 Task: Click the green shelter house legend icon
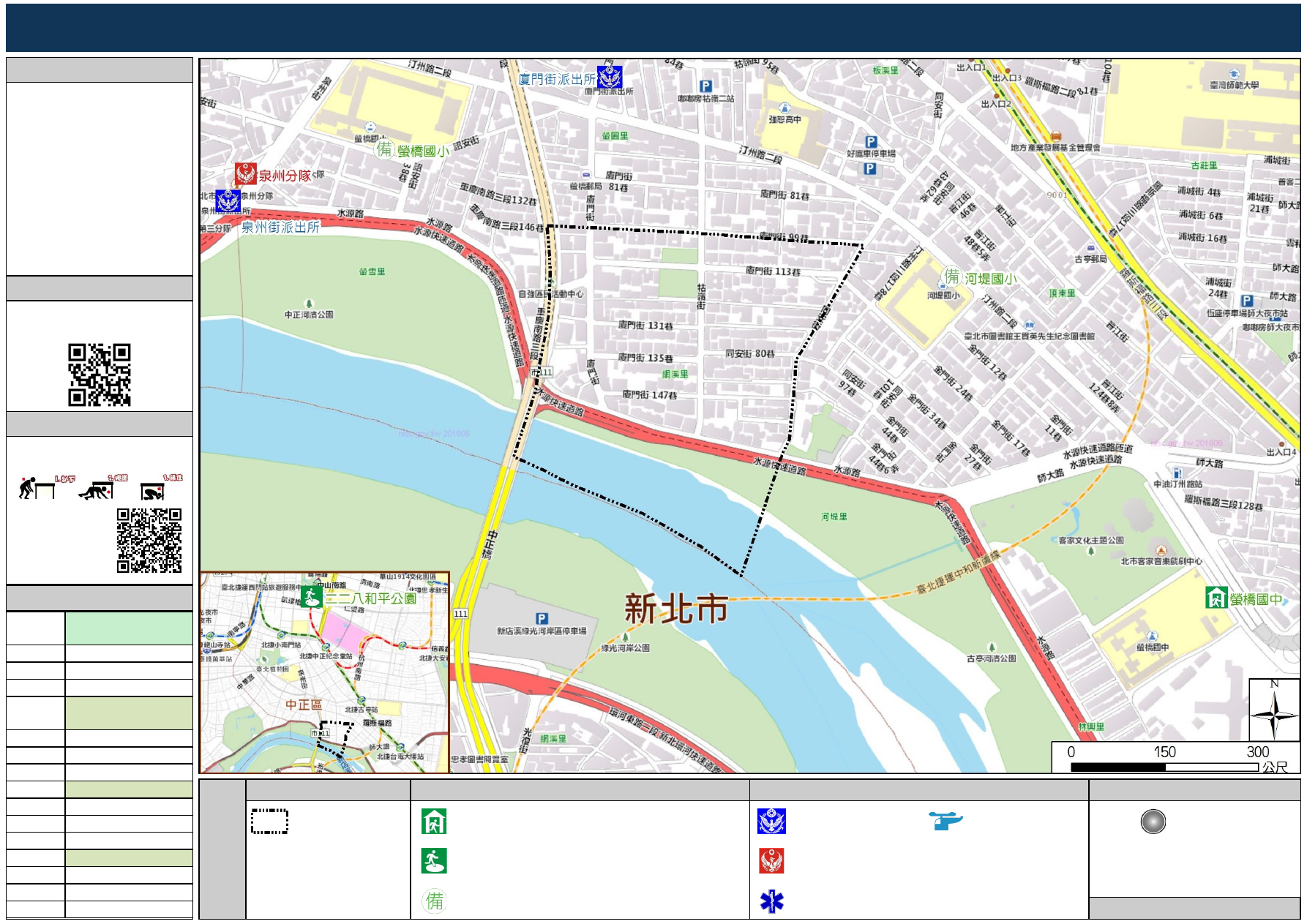coord(434,821)
